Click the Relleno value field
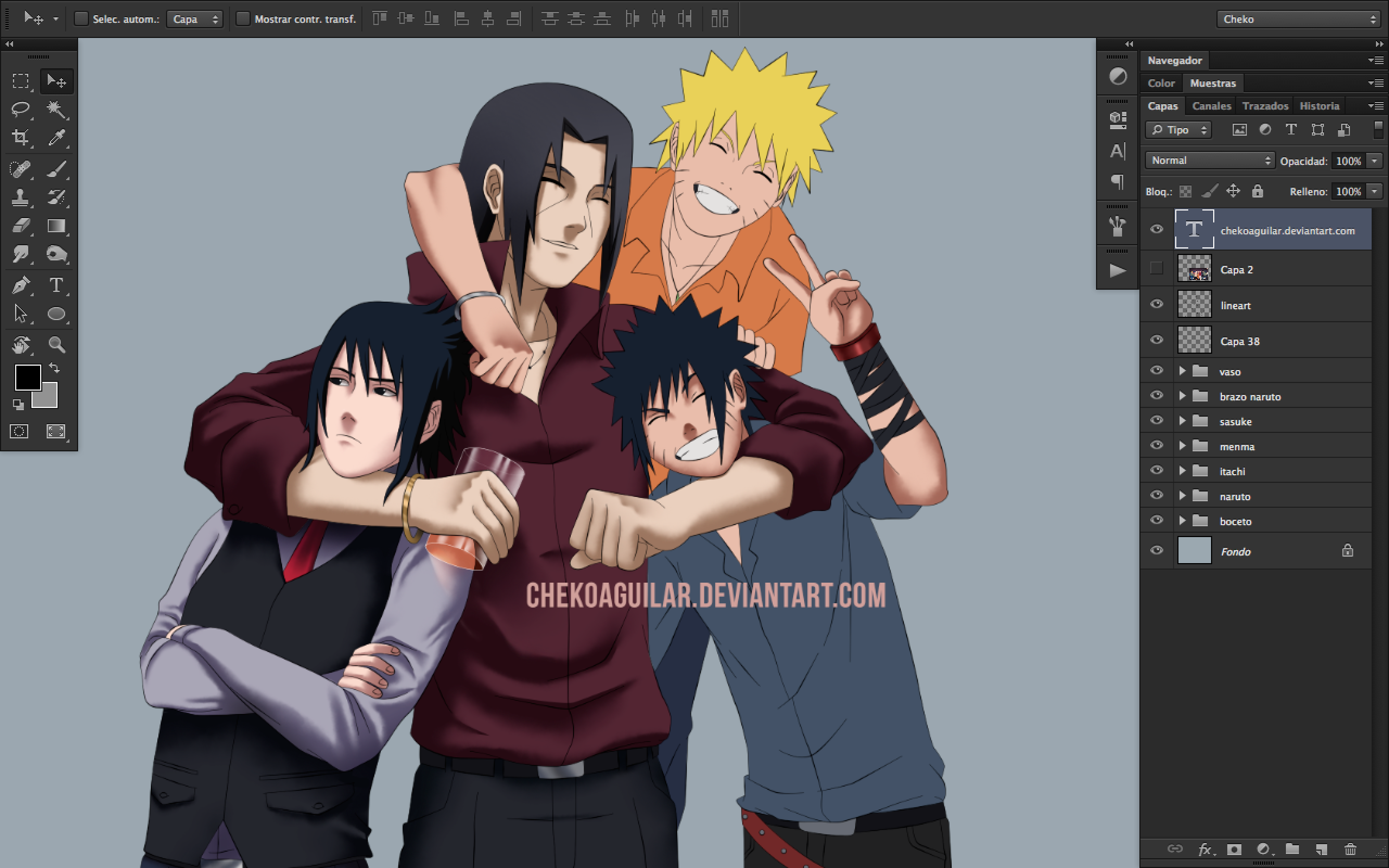 [1348, 191]
